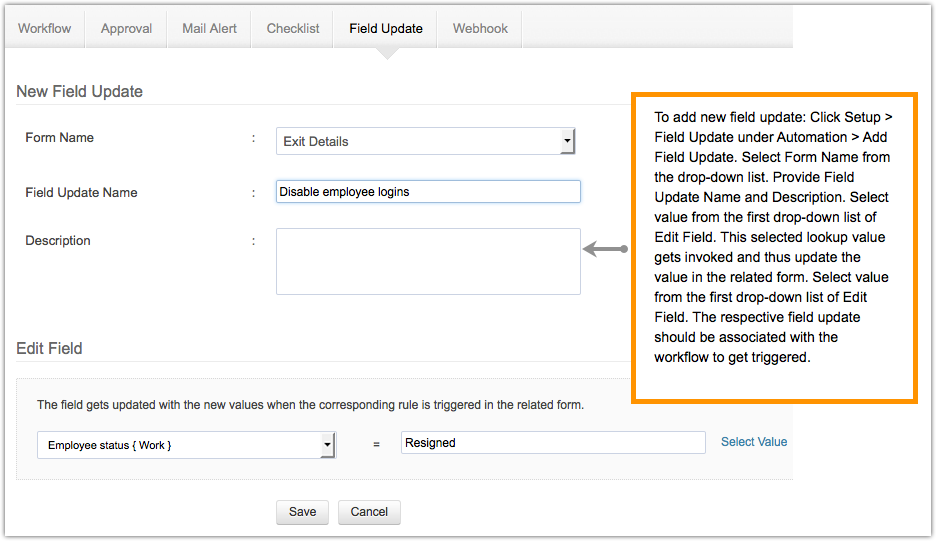The image size is (936, 541).
Task: Focus the Field Update Name input field
Action: pyautogui.click(x=428, y=192)
